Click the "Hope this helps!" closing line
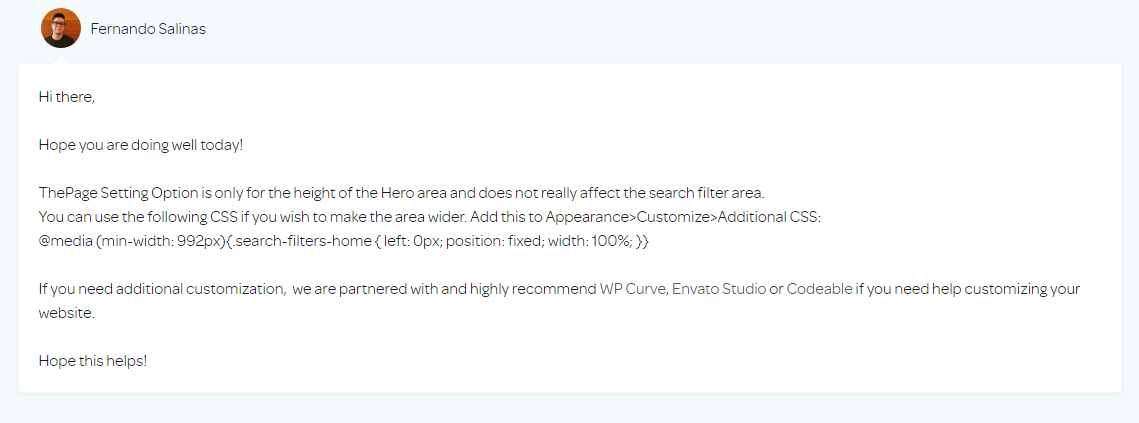The height and width of the screenshot is (423, 1139). [x=93, y=360]
